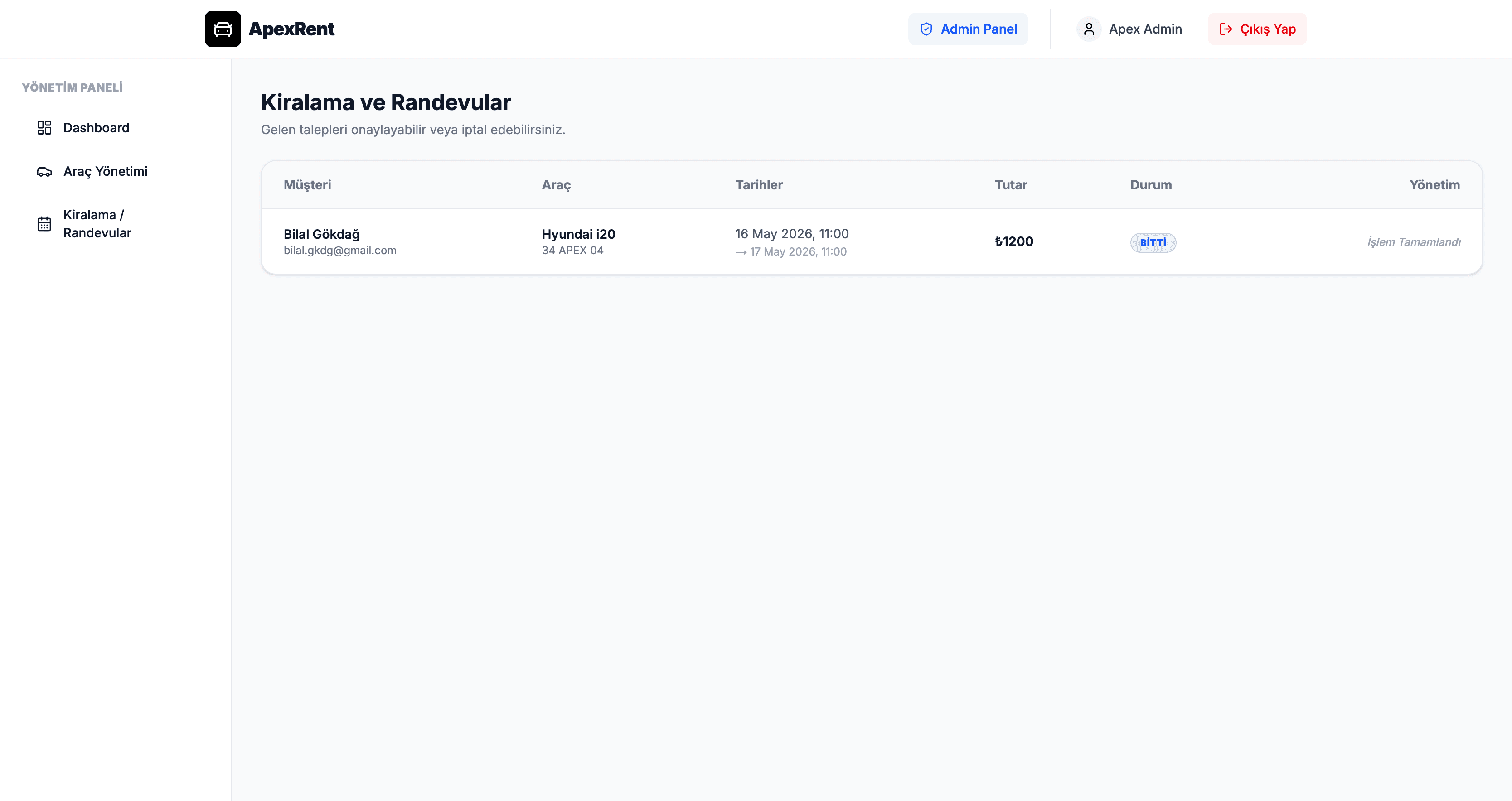Click the Tarihler column header

758,185
